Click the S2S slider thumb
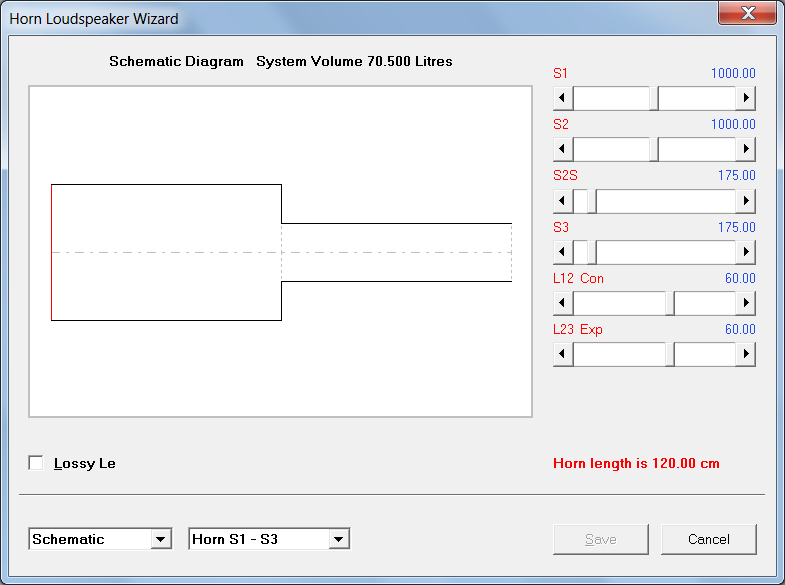 (592, 201)
